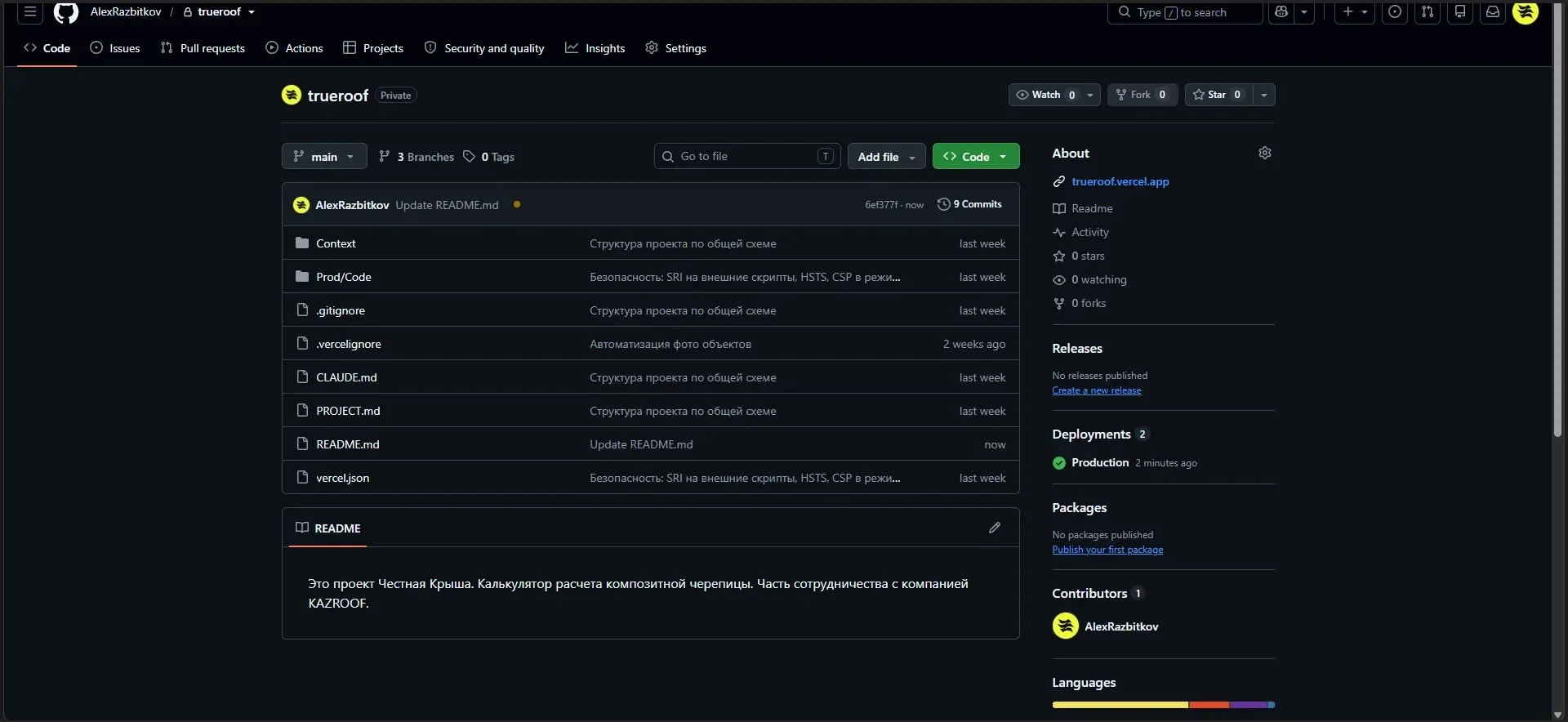Open the Readme link in About
Viewport: 1568px width, 722px height.
[x=1092, y=208]
